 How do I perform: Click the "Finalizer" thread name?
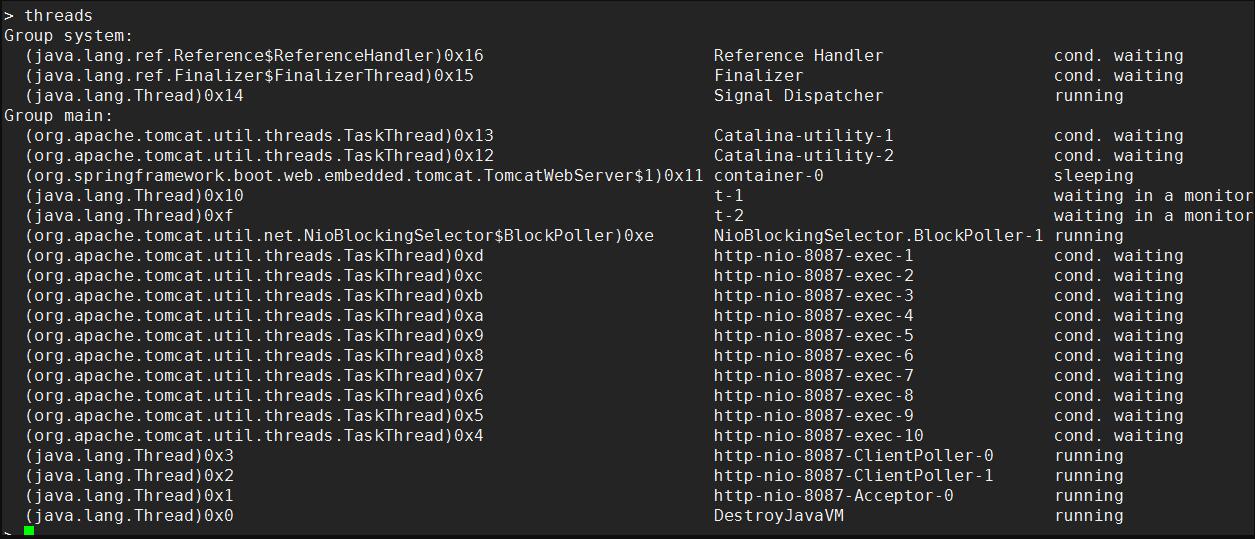(x=758, y=75)
